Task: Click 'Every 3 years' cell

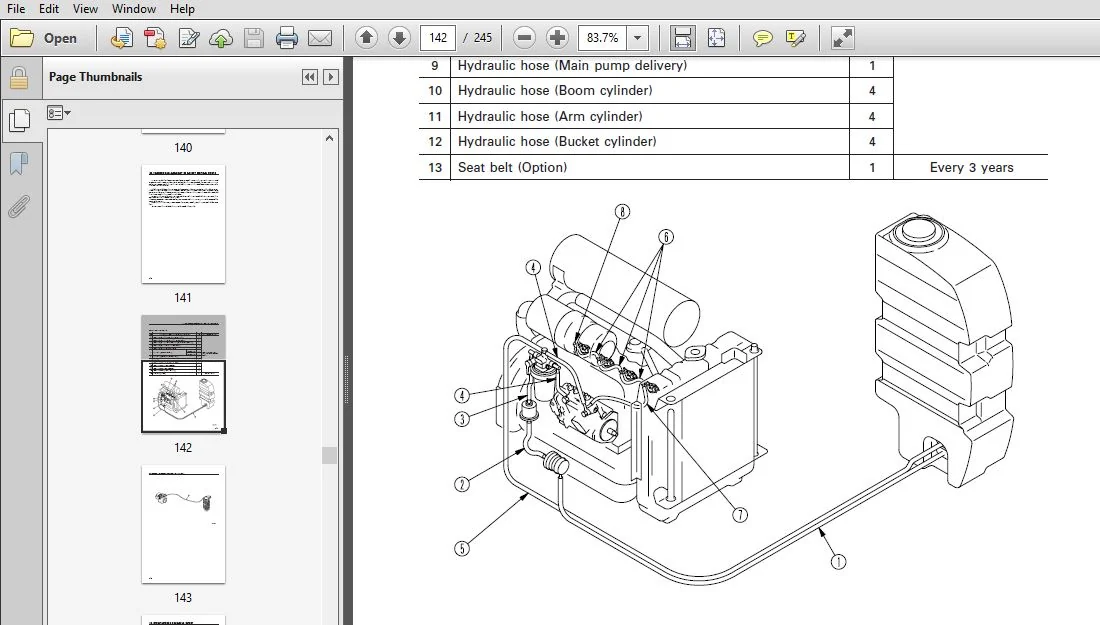Action: (x=971, y=168)
